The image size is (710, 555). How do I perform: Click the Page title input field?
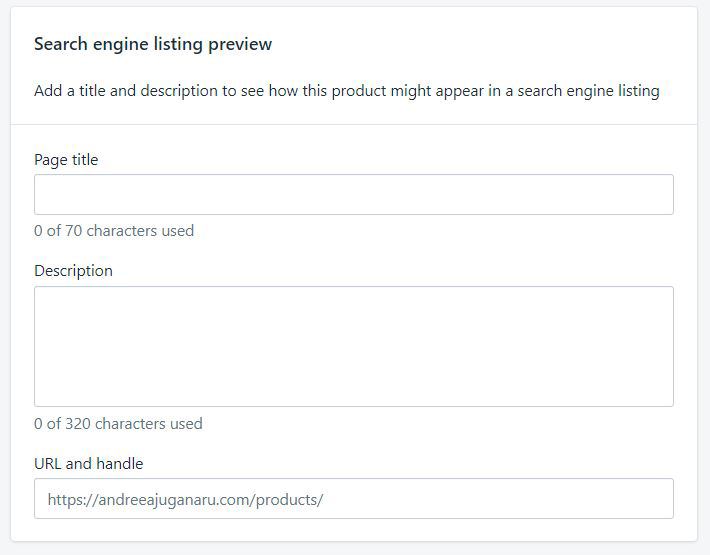click(x=353, y=195)
